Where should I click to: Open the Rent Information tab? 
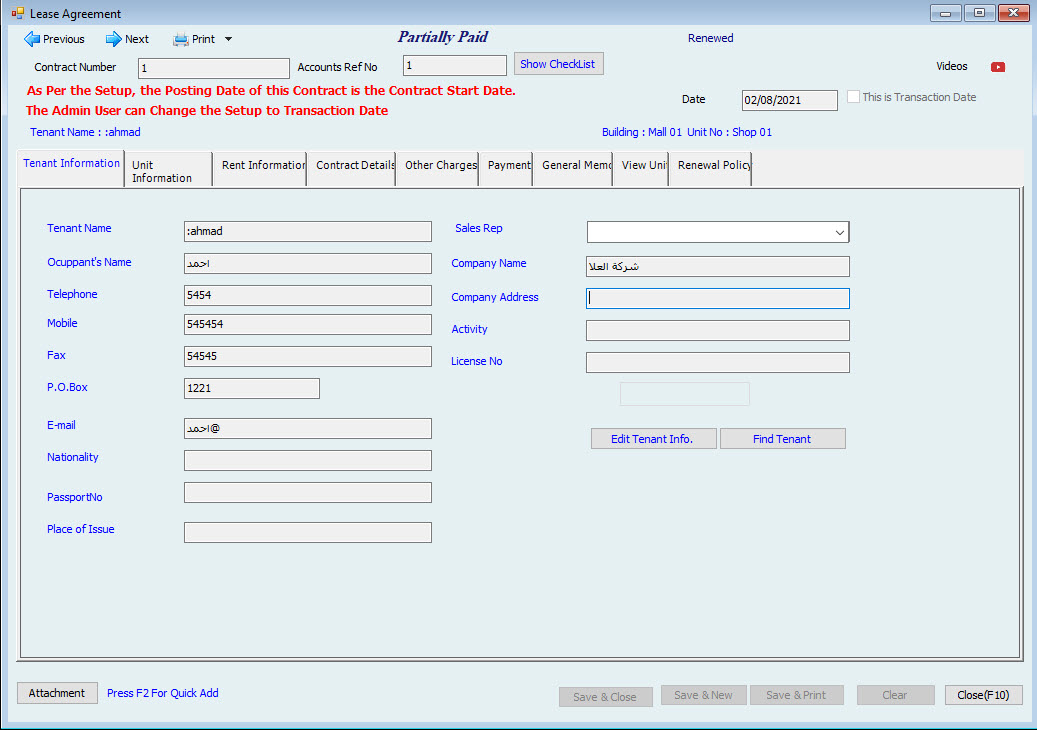coord(262,166)
